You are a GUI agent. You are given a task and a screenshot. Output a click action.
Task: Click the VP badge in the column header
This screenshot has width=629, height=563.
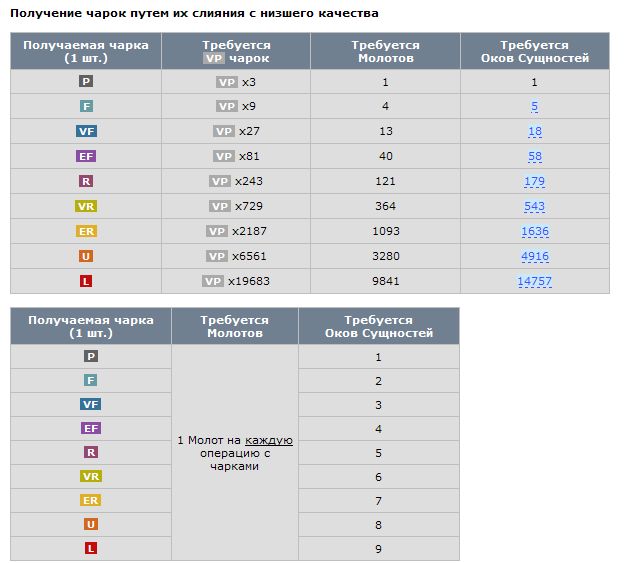click(213, 58)
